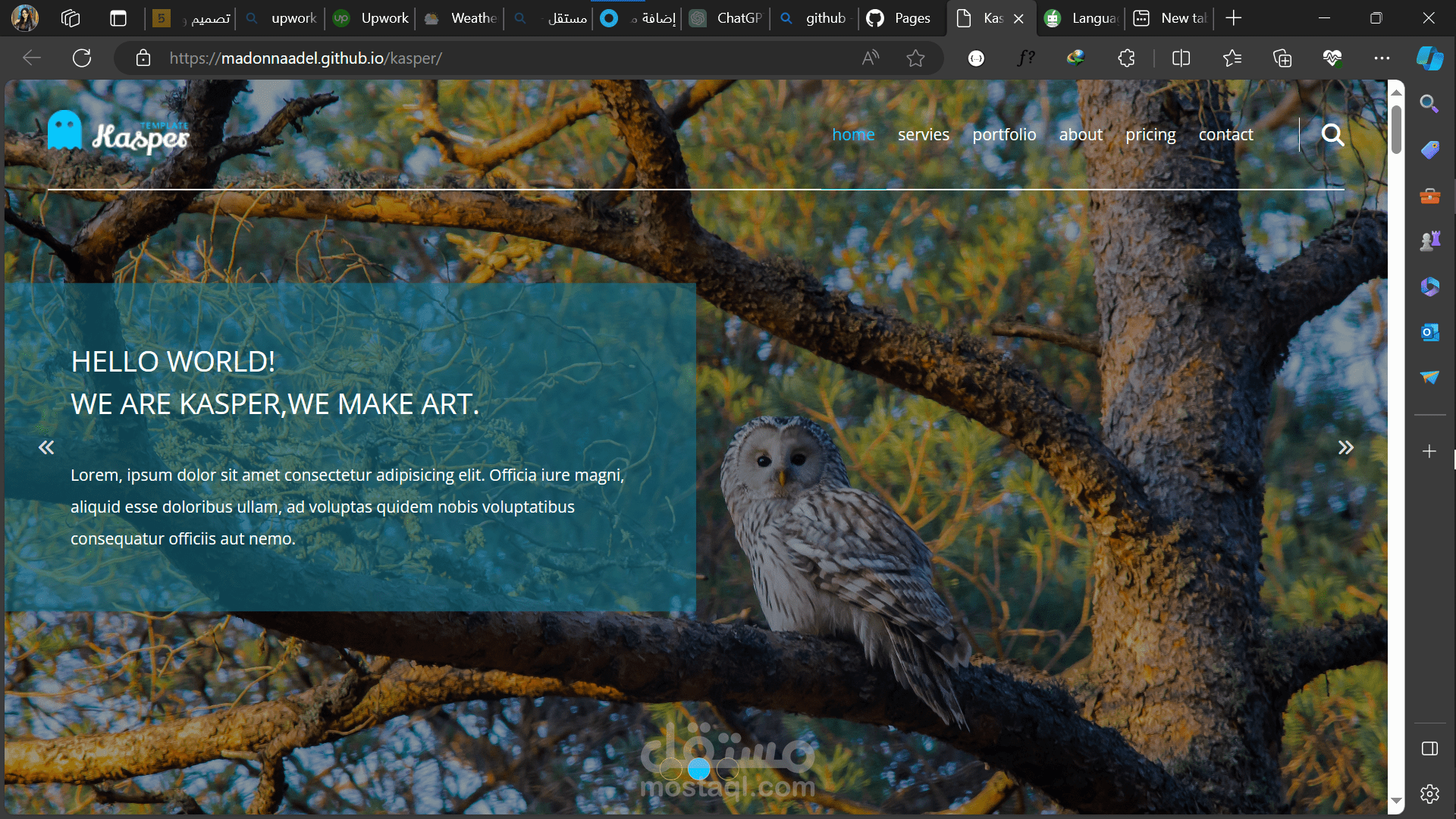Add this page to favorites star icon
The width and height of the screenshot is (1456, 819).
tap(915, 58)
